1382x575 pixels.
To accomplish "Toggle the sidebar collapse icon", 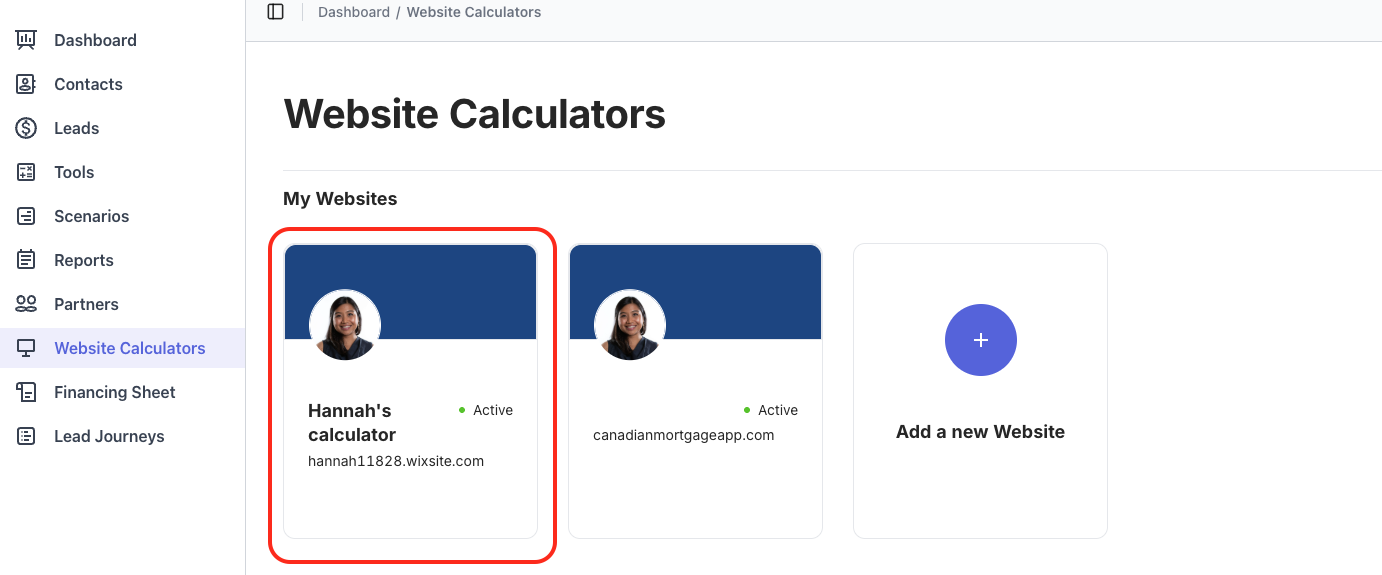I will click(276, 12).
